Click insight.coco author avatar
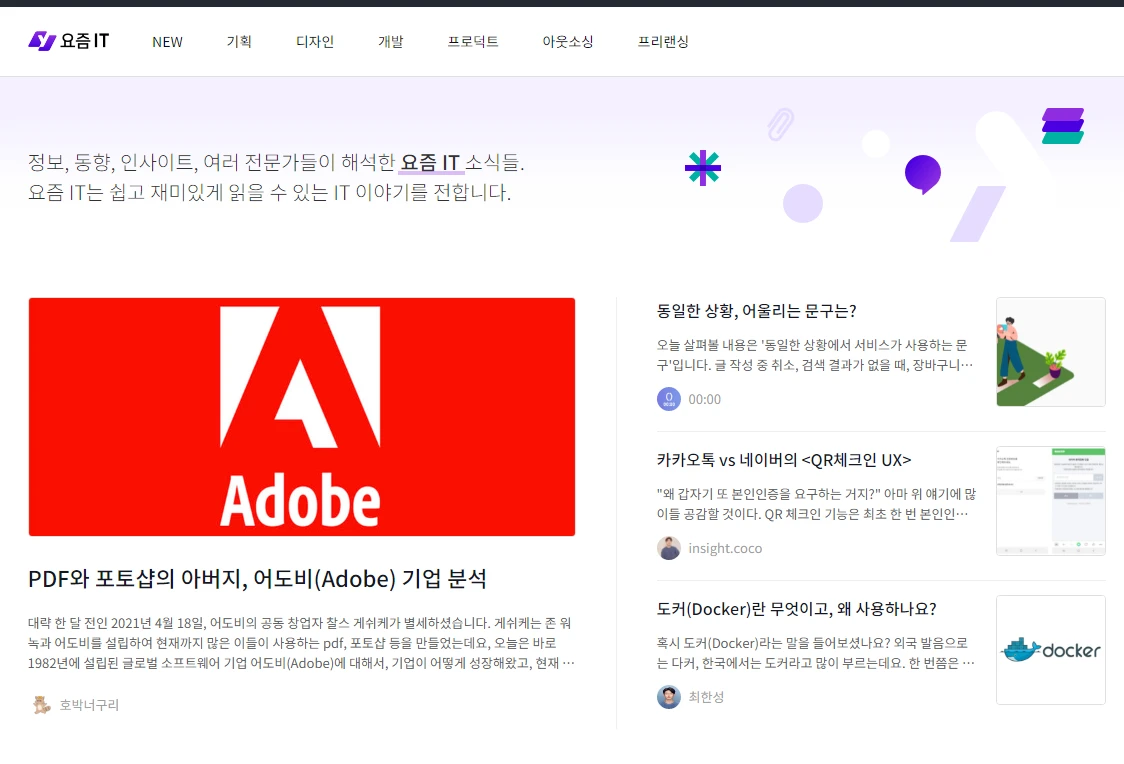 tap(669, 548)
